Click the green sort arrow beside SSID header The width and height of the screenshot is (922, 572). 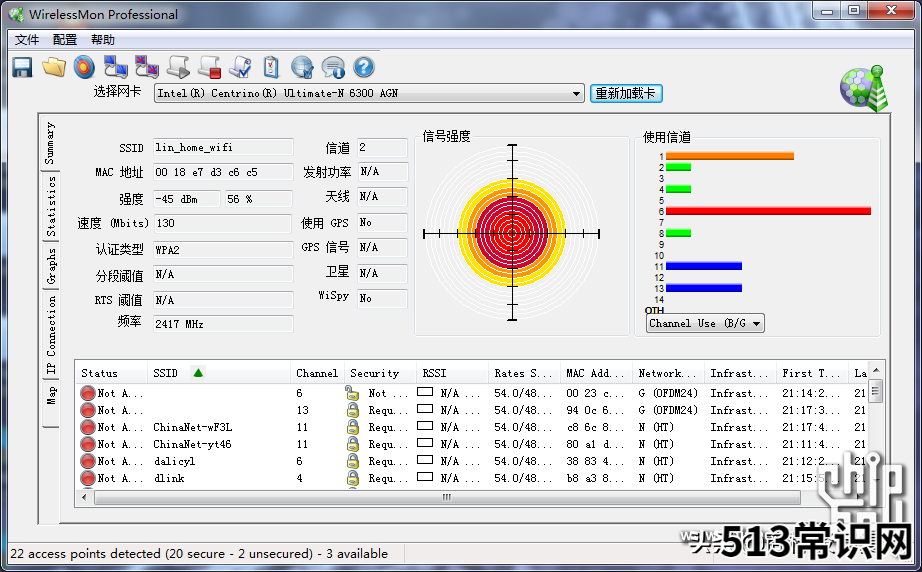click(198, 373)
